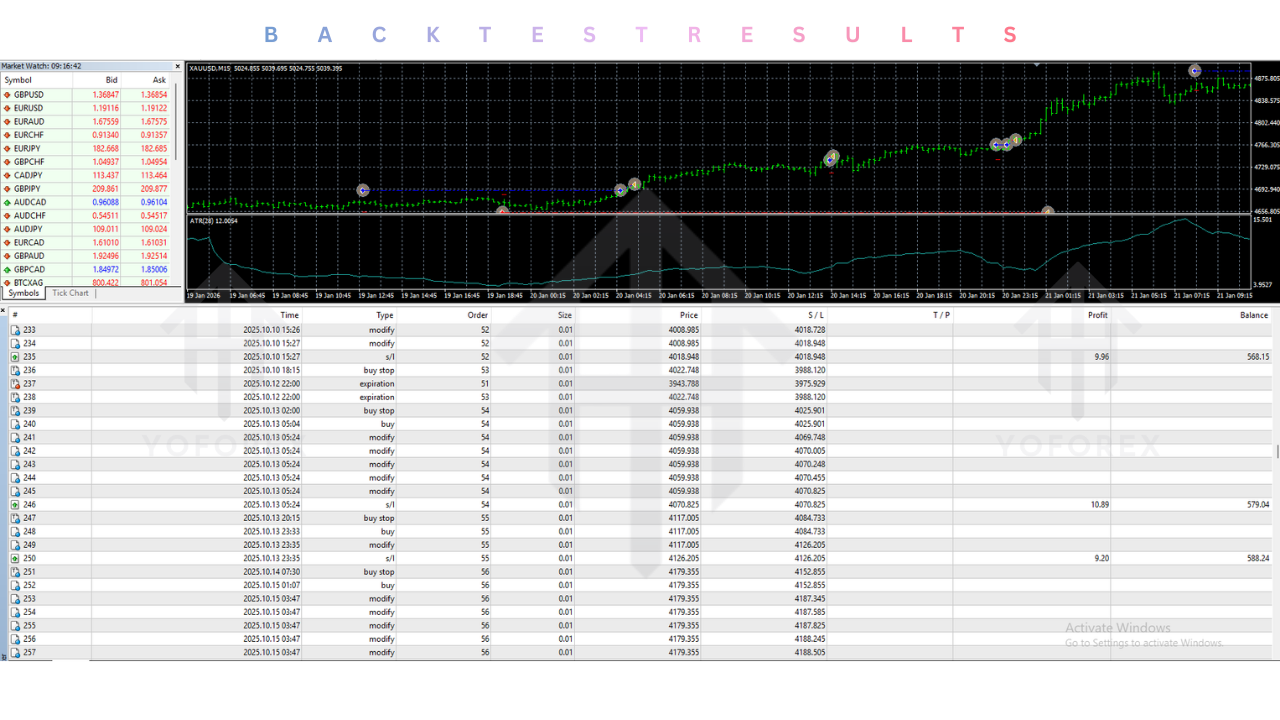Viewport: 1280px width, 720px height.
Task: Click the trade marker on the chart peak
Action: pos(1194,71)
